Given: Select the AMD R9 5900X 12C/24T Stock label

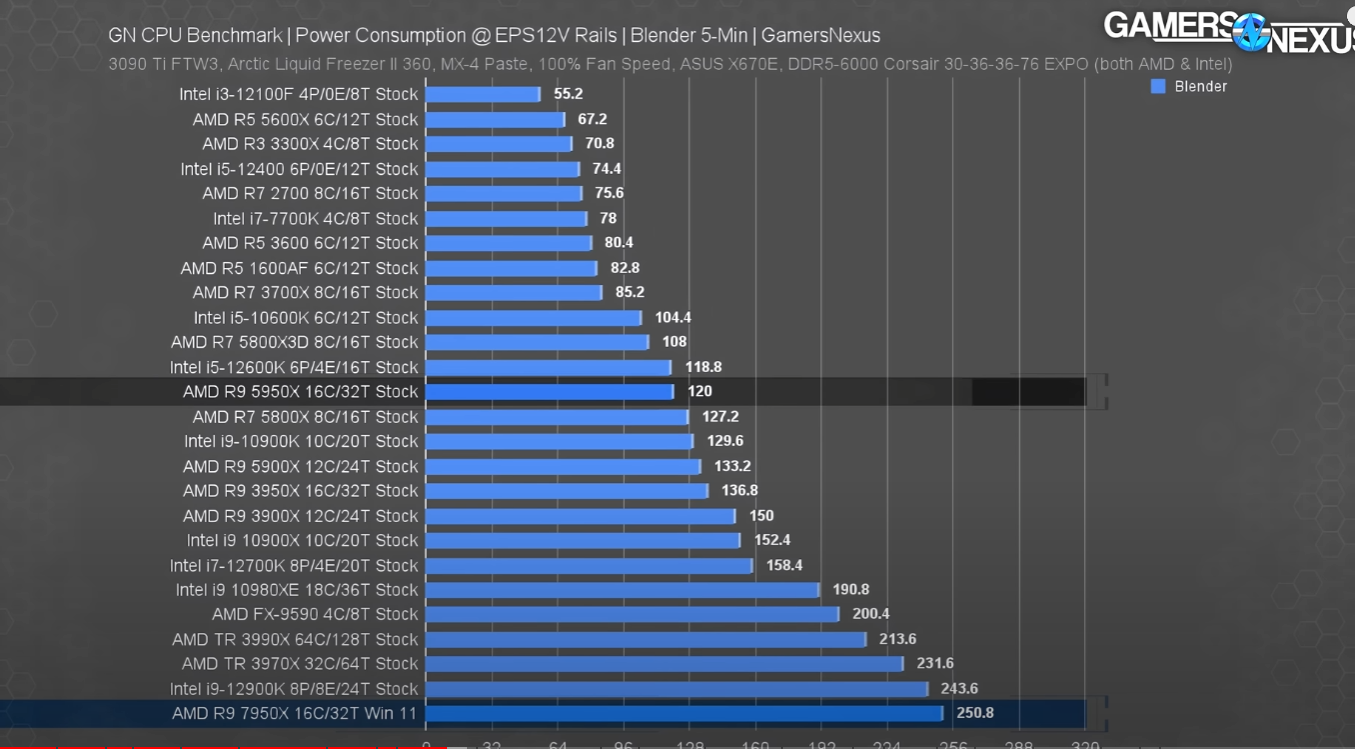Looking at the screenshot, I should 300,466.
